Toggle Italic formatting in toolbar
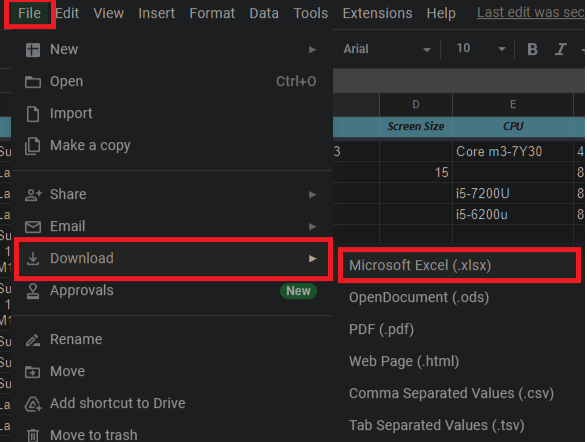The height and width of the screenshot is (442, 587). pyautogui.click(x=560, y=49)
